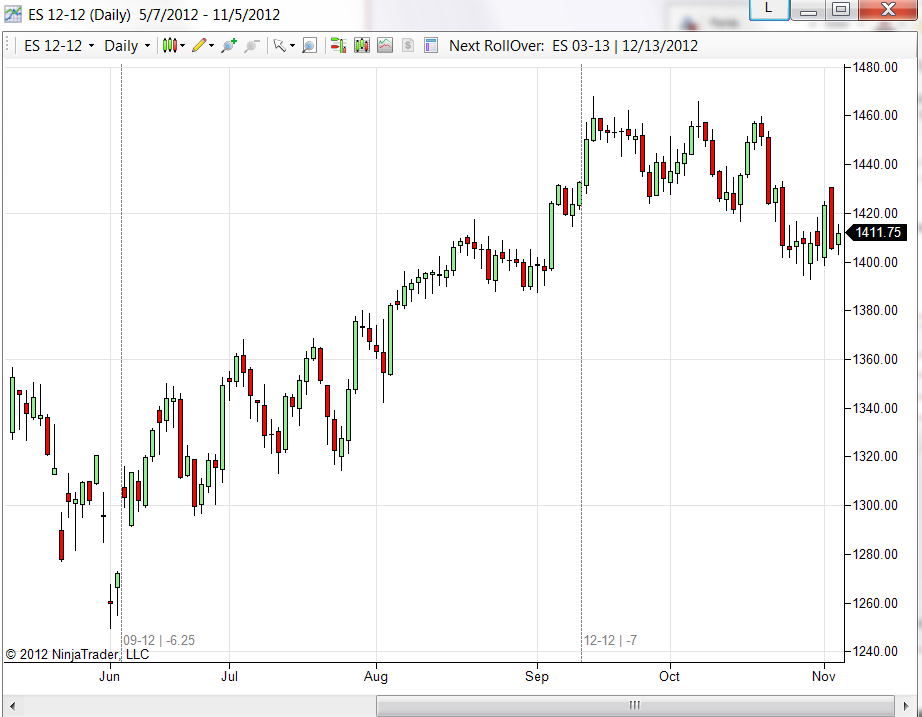922x717 pixels.
Task: Click the scrollbar left arrow
Action: (x=12, y=705)
